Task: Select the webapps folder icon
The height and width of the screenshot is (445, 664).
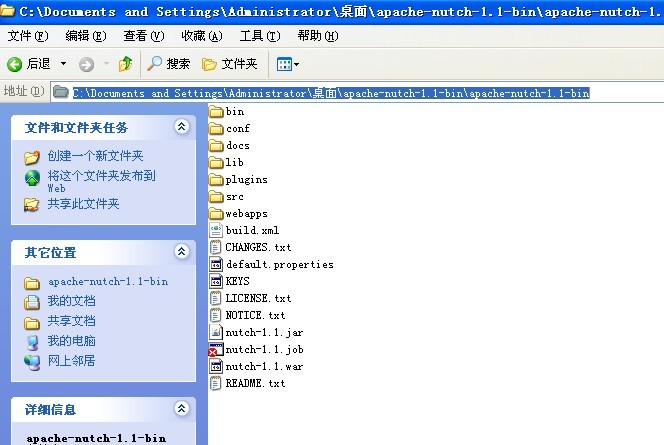Action: tap(216, 213)
